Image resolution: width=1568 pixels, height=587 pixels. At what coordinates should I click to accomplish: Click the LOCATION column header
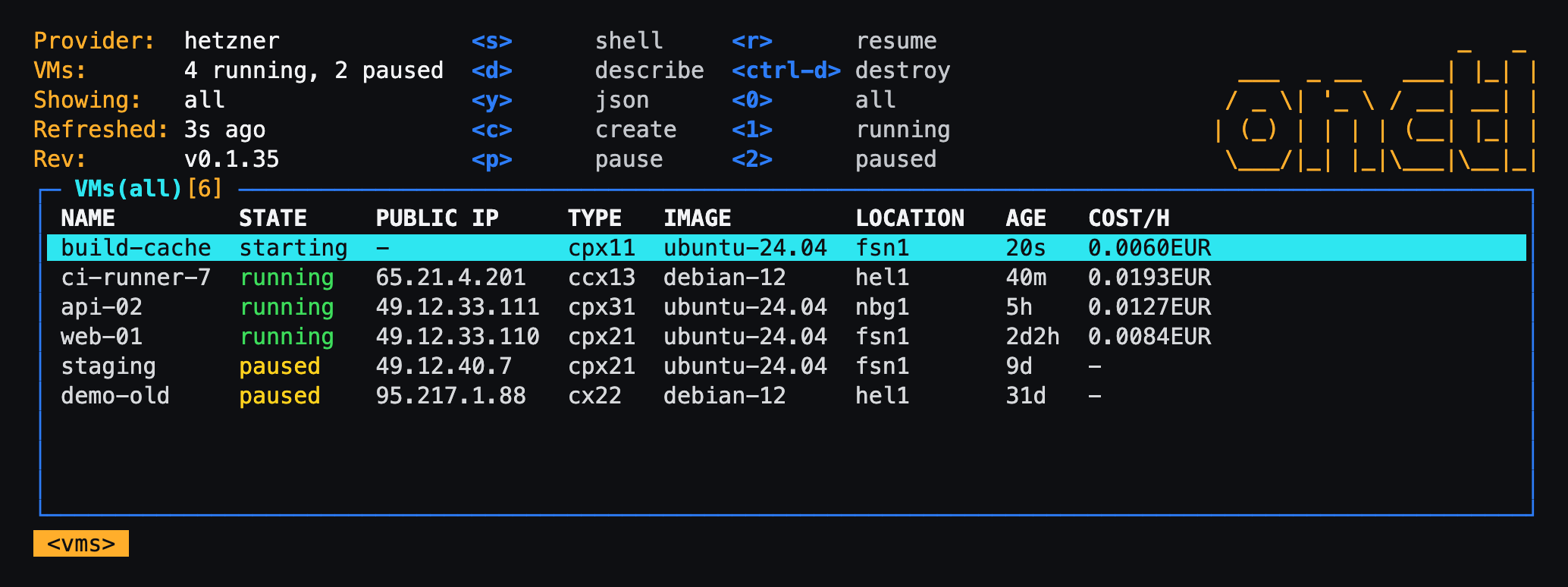[x=910, y=218]
